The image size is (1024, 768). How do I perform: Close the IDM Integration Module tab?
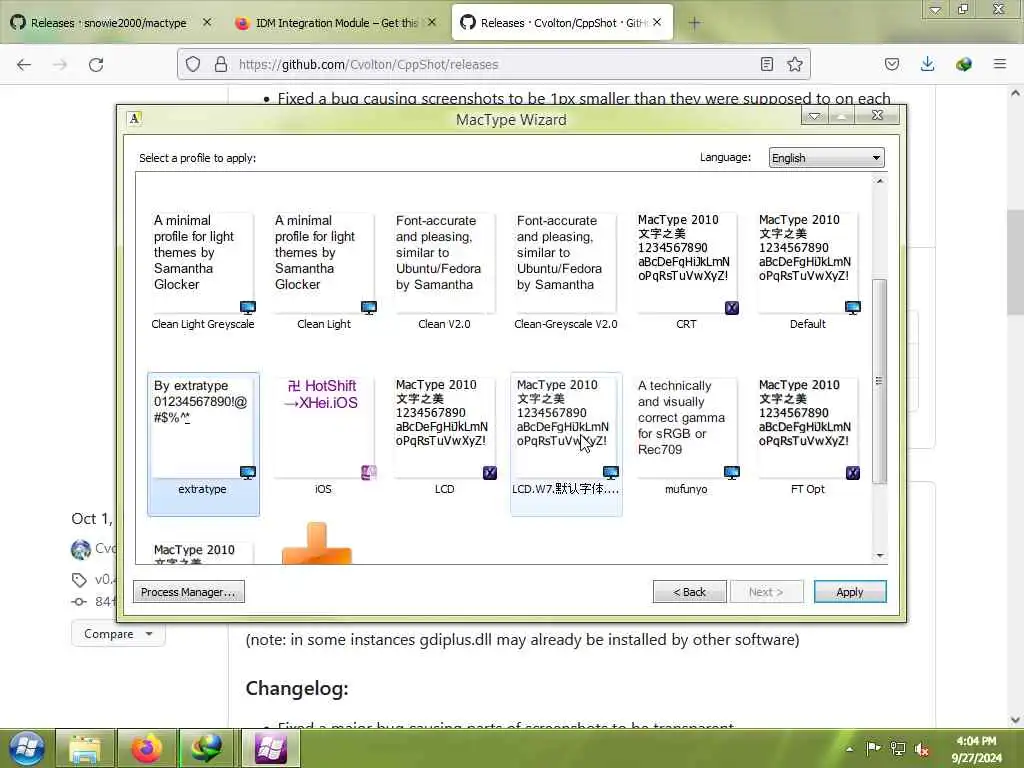pos(432,23)
